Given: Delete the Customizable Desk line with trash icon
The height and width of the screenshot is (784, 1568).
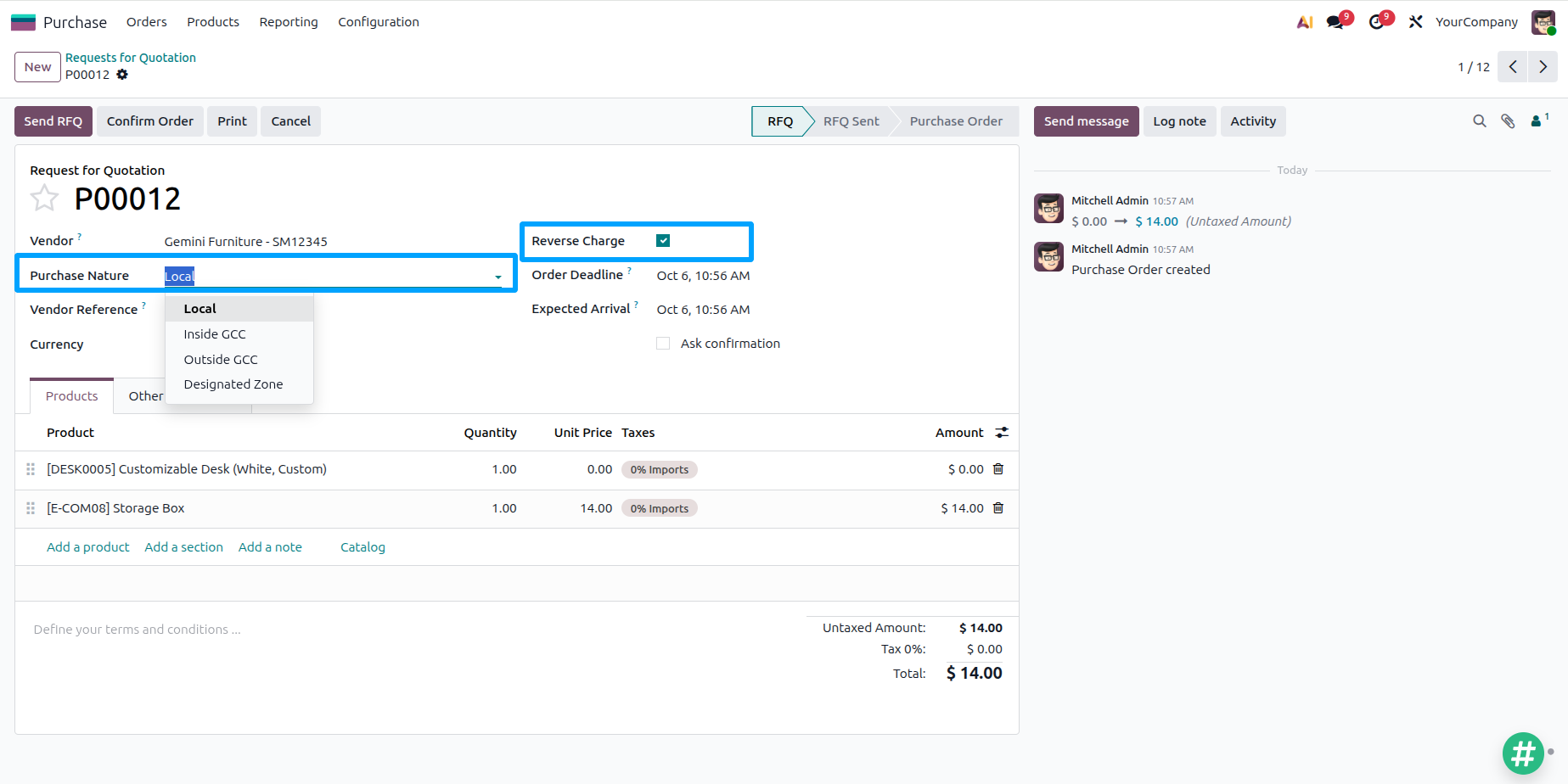Looking at the screenshot, I should pyautogui.click(x=998, y=469).
